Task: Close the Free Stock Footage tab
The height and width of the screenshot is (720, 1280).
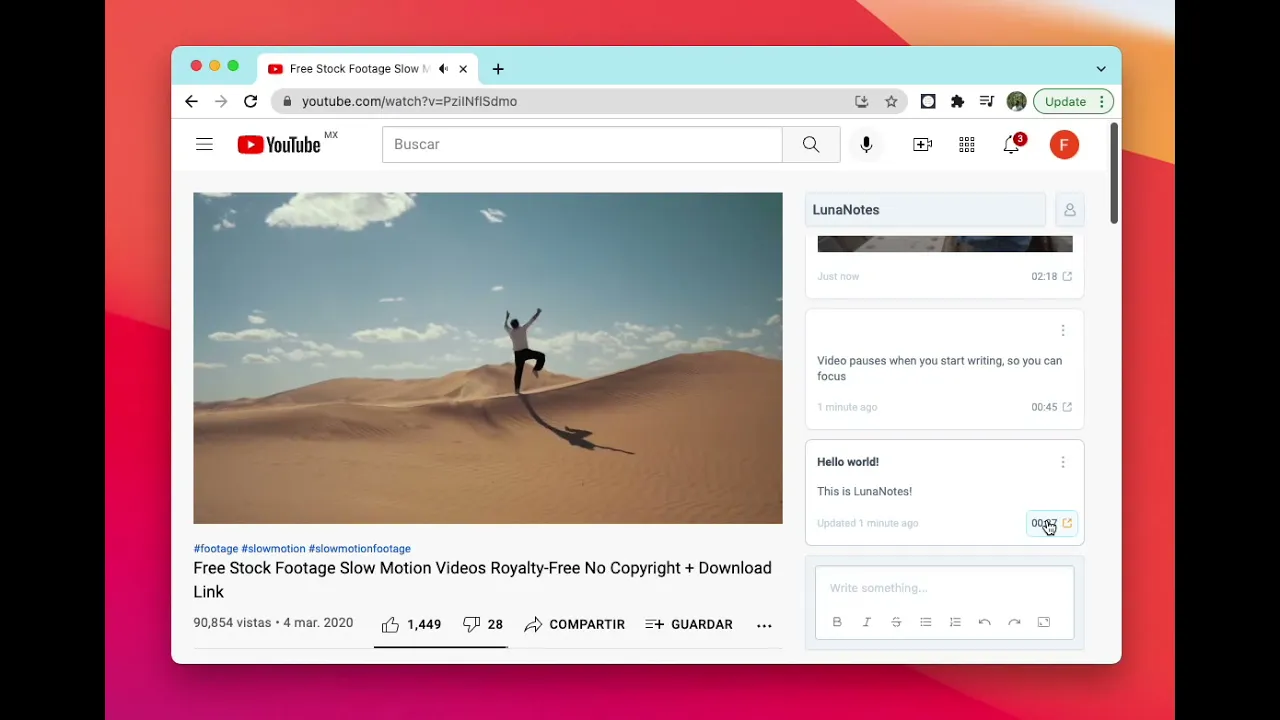Action: coord(463,69)
